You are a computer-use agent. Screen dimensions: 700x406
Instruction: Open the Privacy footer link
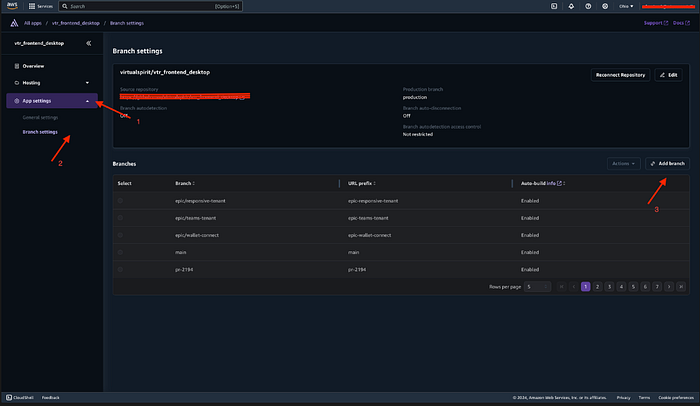[x=623, y=398]
